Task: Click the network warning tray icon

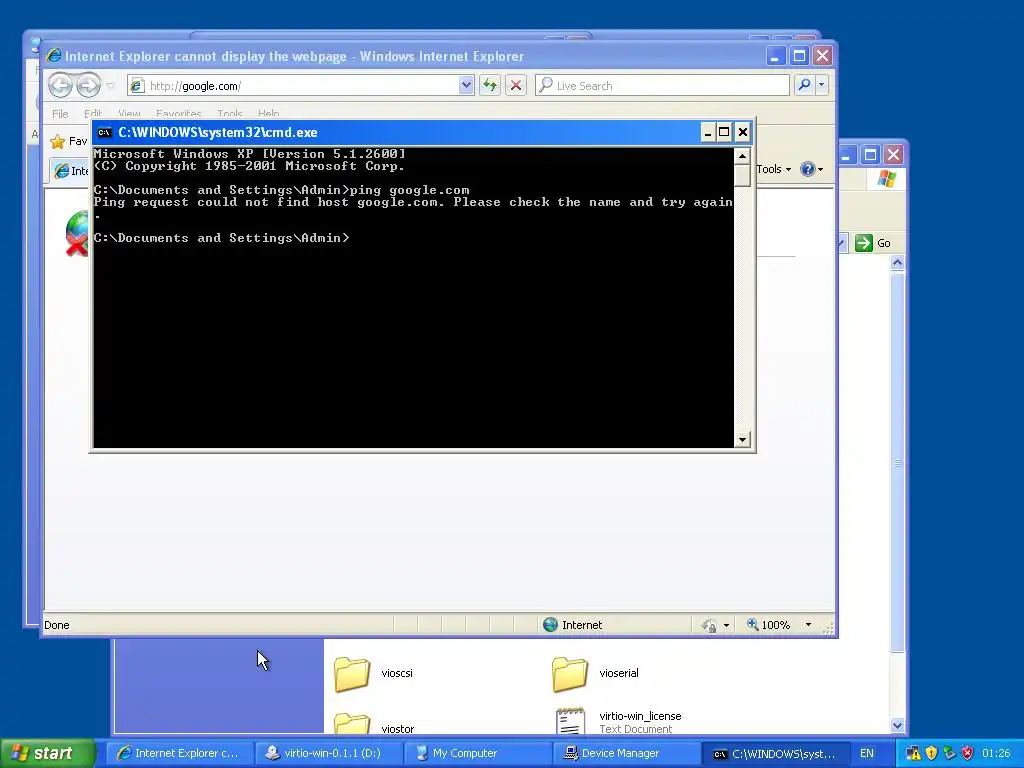Action: coord(913,753)
